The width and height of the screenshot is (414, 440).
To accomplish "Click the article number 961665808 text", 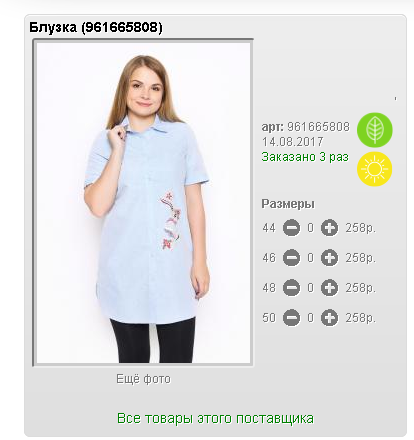I will click(318, 127).
